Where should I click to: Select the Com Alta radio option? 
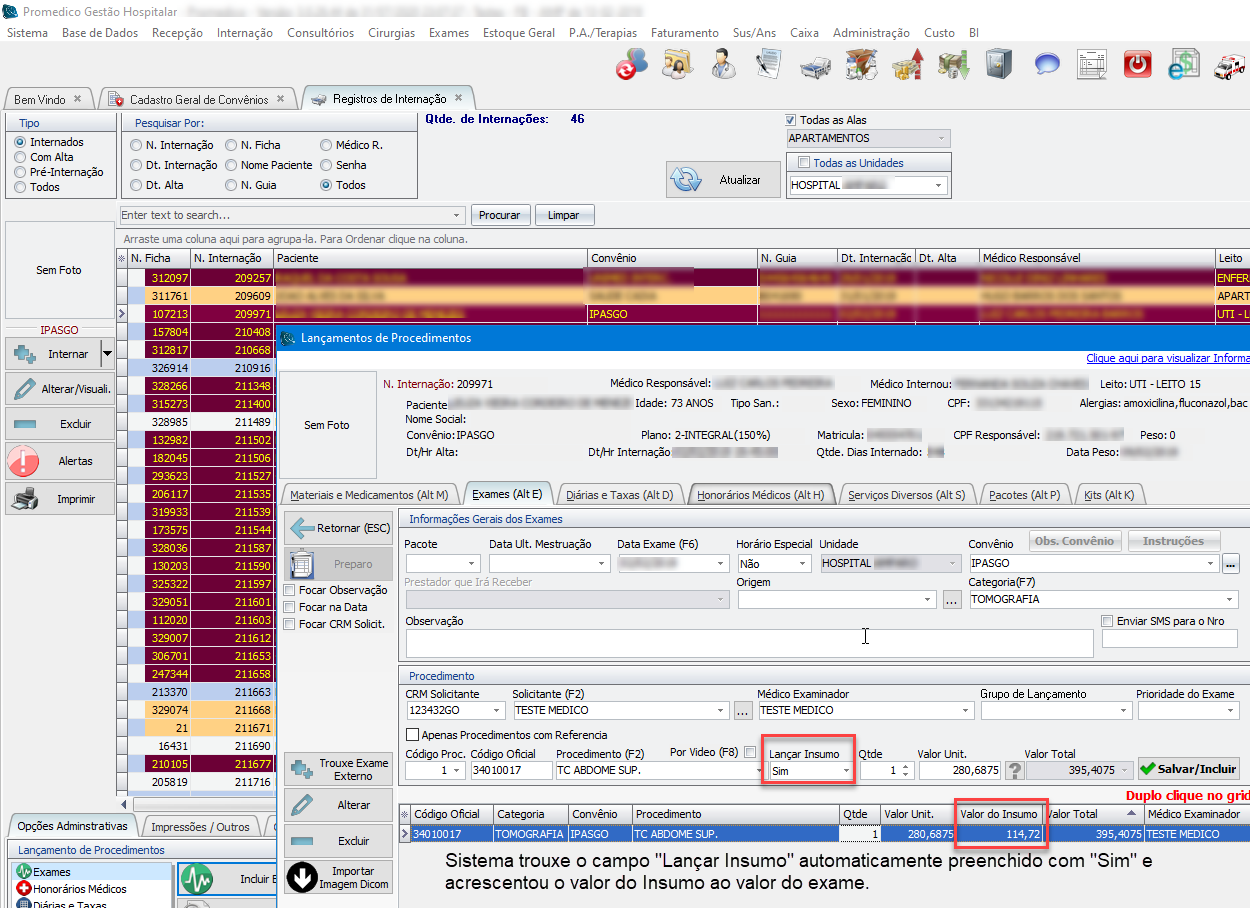(20, 157)
